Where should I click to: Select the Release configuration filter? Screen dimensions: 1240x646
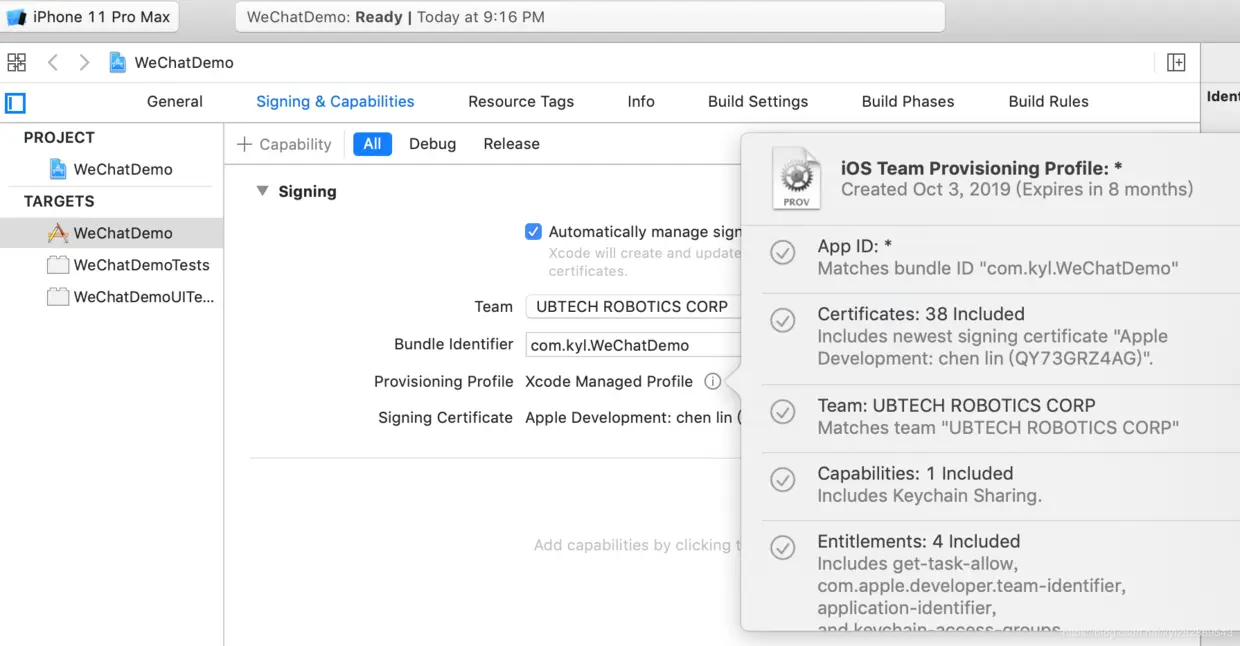511,144
